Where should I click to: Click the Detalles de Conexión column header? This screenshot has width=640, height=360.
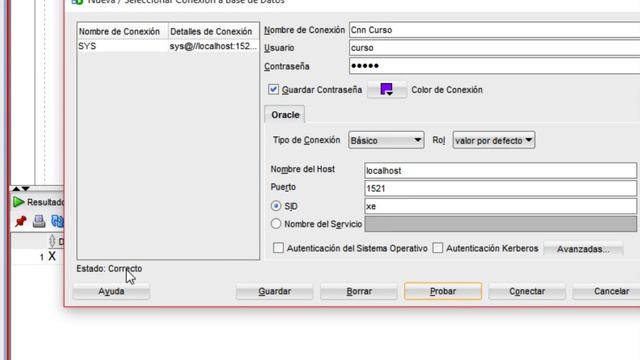(213, 31)
